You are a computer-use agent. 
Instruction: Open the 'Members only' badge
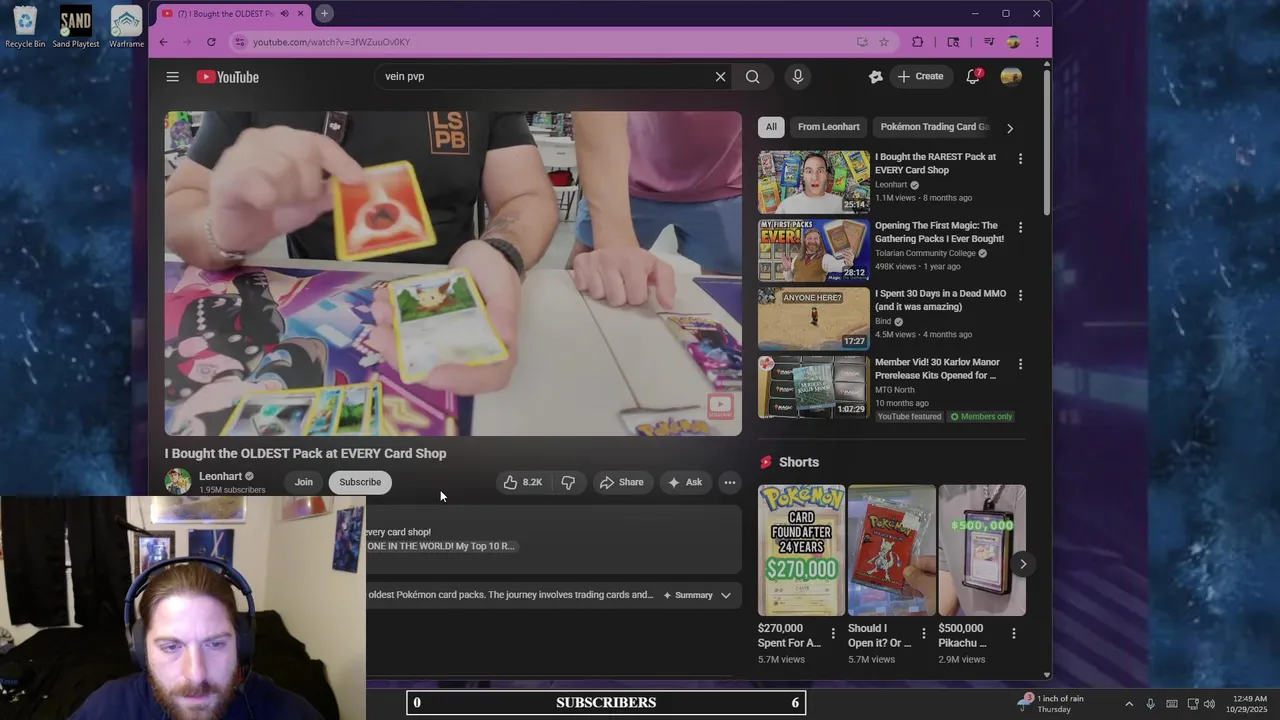[x=982, y=417]
